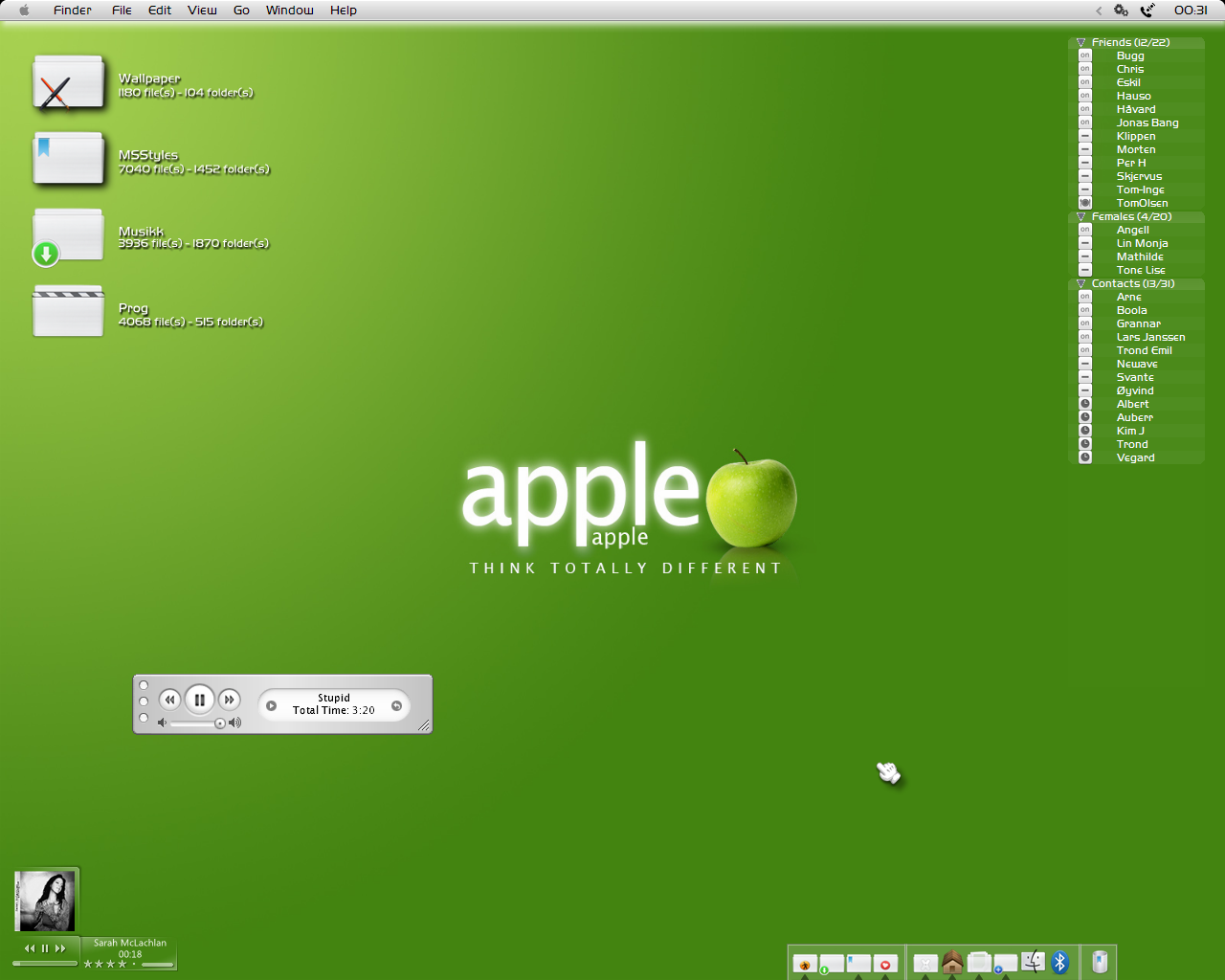This screenshot has height=980, width=1225.
Task: Open the Window menu
Action: pos(289,11)
